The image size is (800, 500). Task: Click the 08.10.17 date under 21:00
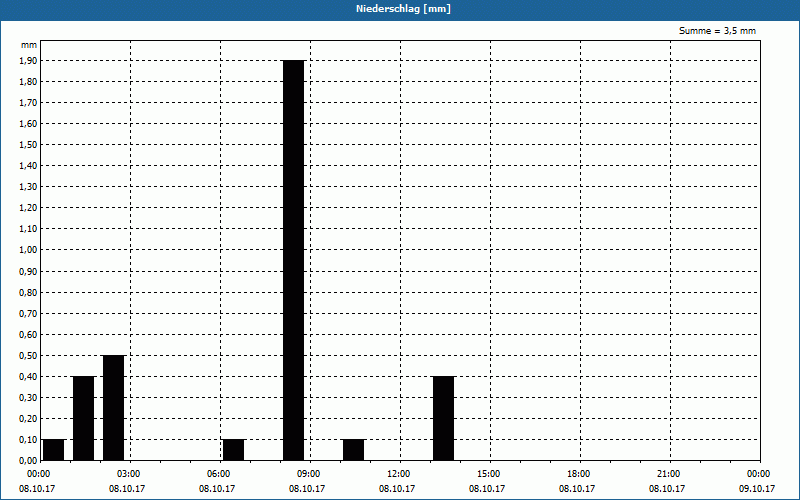tap(667, 489)
